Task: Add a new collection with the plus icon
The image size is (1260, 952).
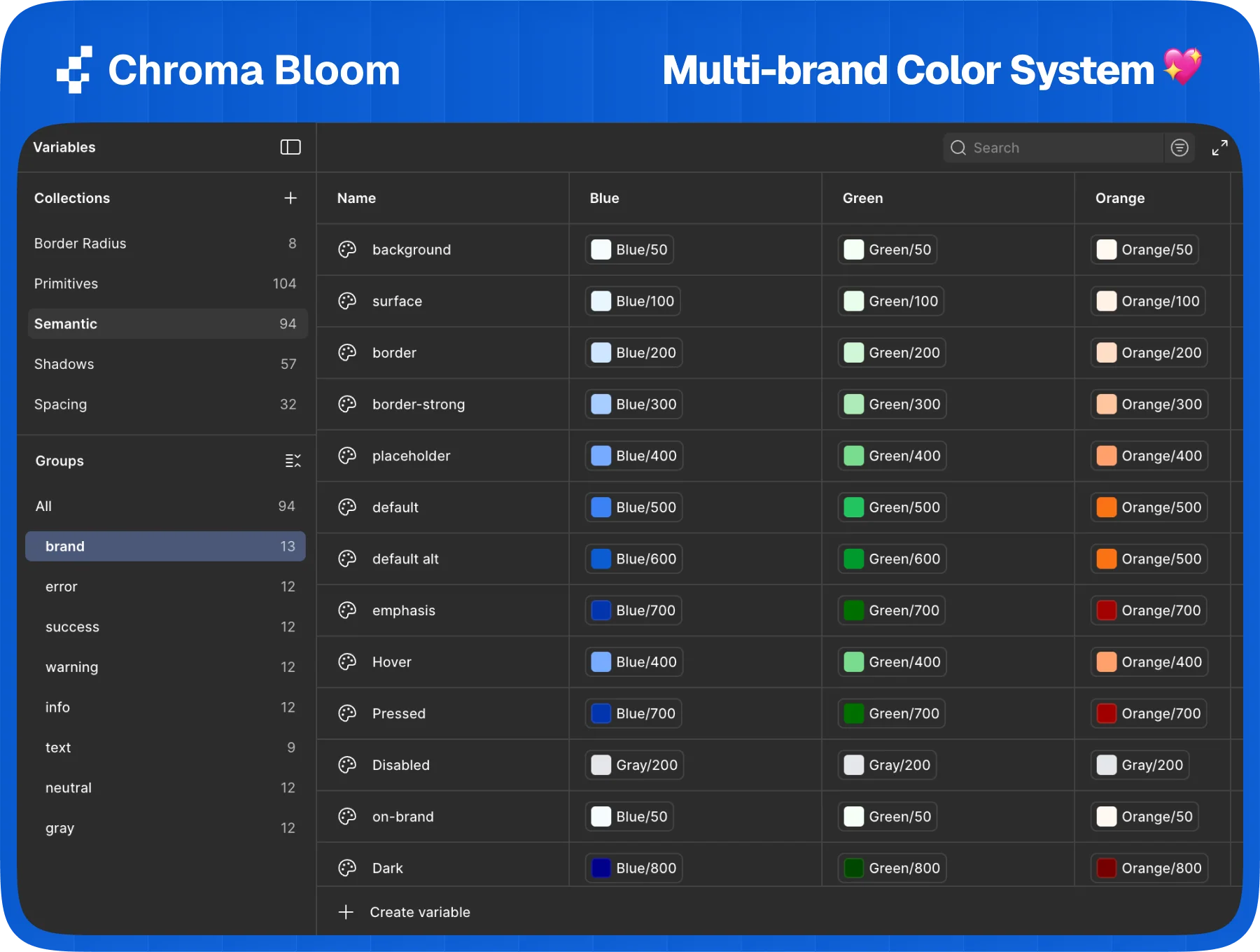Action: [x=290, y=198]
